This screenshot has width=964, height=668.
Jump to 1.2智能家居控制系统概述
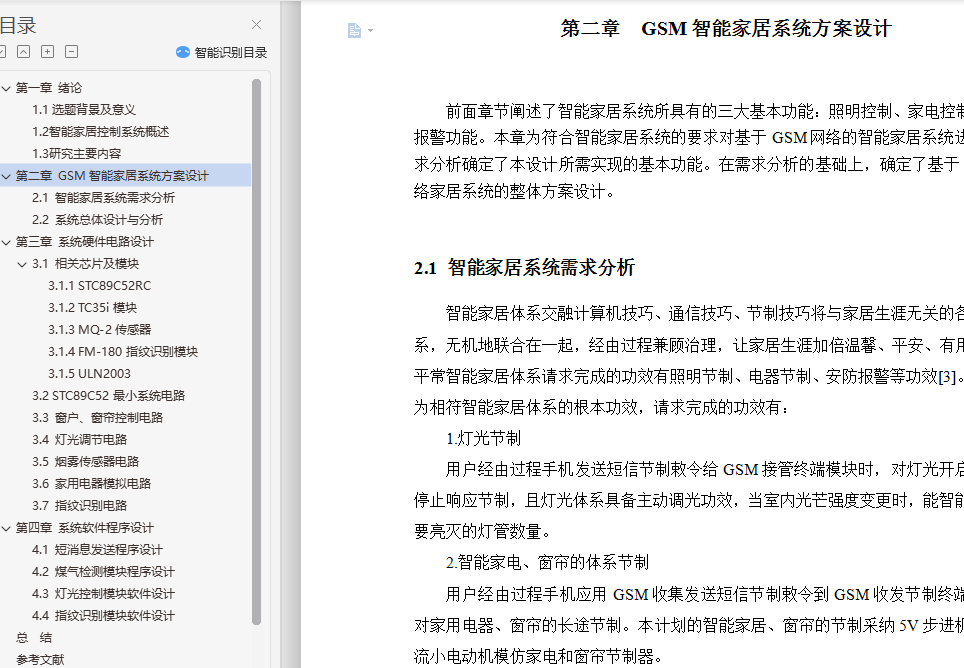(x=100, y=132)
